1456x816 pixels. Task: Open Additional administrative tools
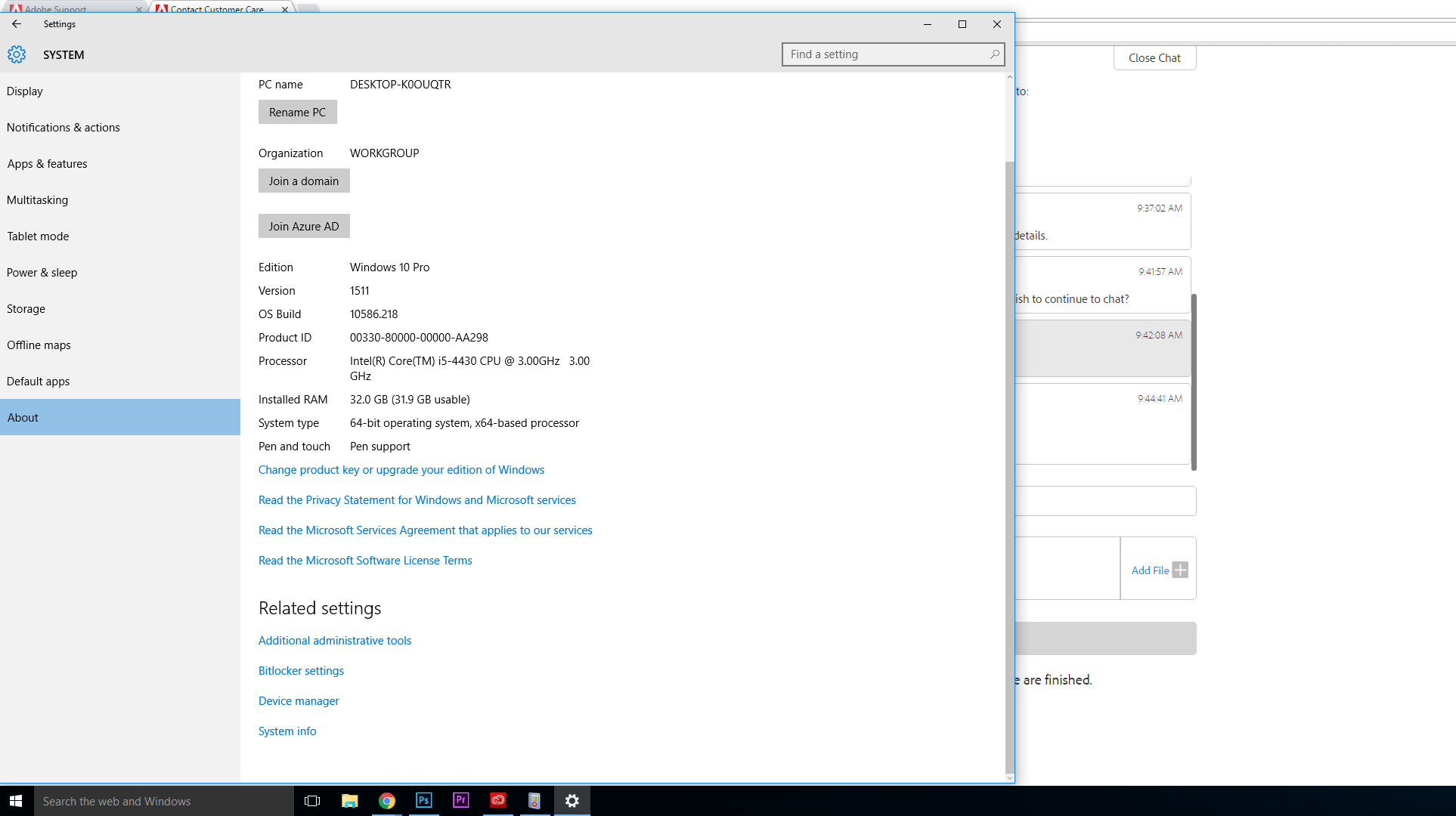(x=335, y=640)
